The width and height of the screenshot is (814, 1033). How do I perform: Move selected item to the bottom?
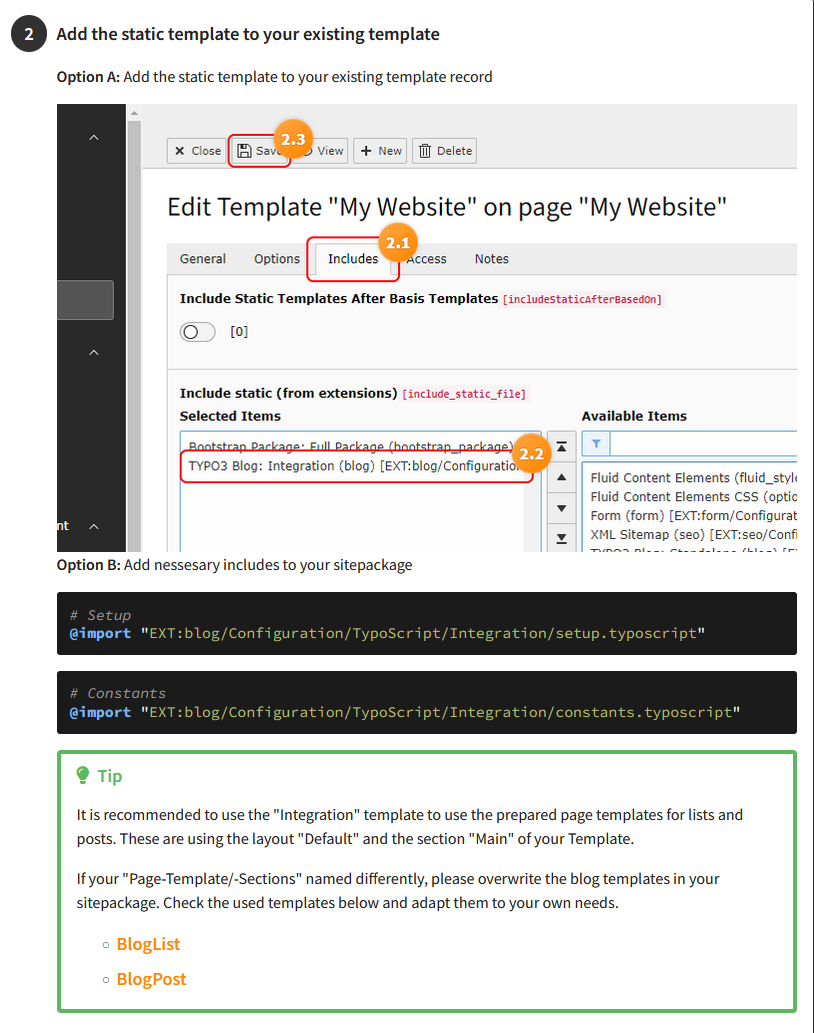click(562, 538)
